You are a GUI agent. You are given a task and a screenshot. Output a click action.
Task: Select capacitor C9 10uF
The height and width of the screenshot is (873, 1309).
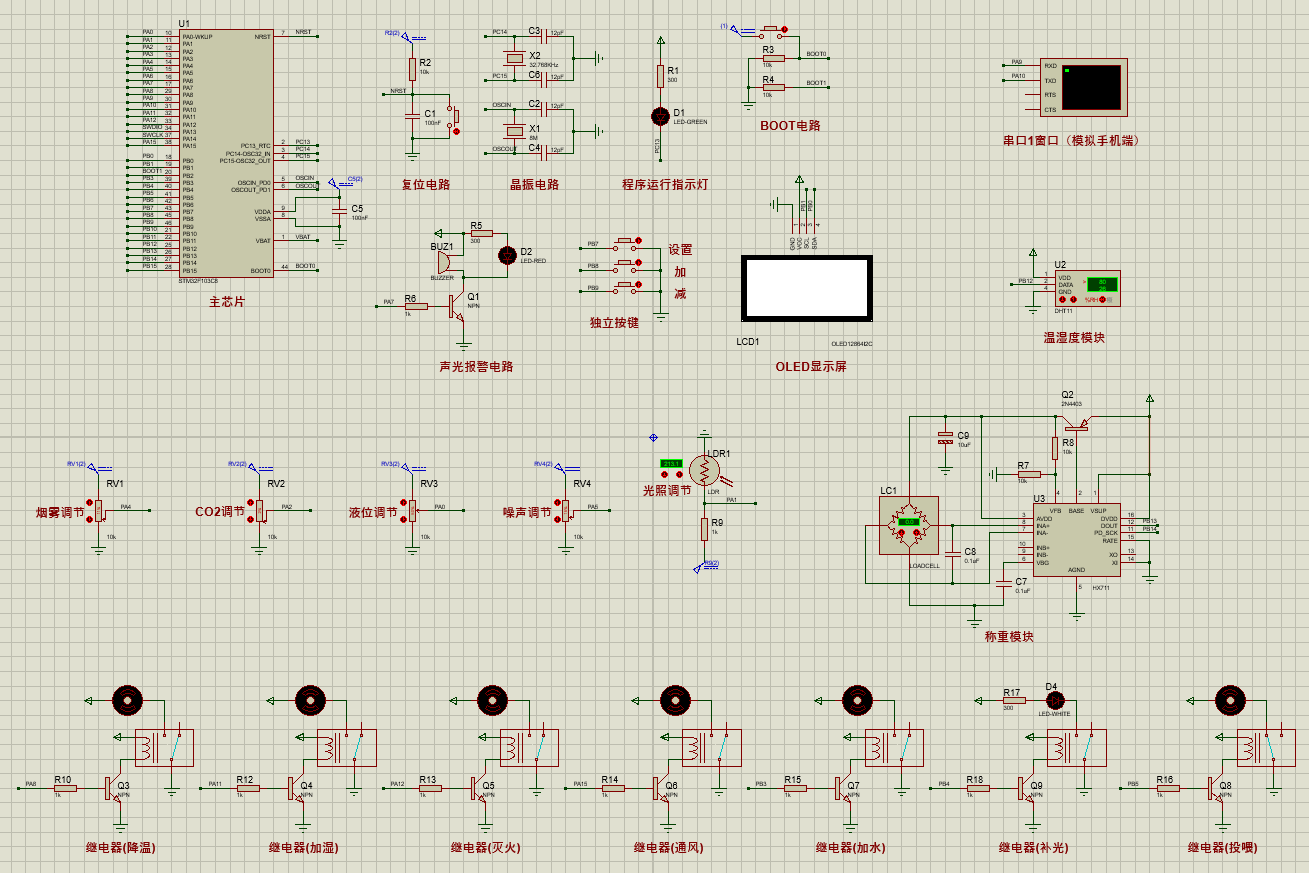[944, 437]
